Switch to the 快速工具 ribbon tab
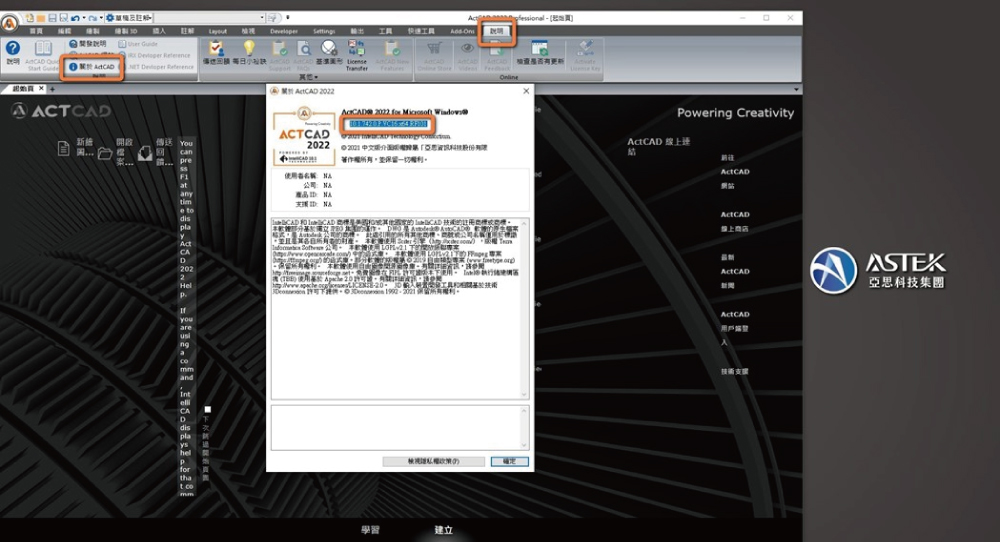Screen dimensions: 1000x542 421,31
